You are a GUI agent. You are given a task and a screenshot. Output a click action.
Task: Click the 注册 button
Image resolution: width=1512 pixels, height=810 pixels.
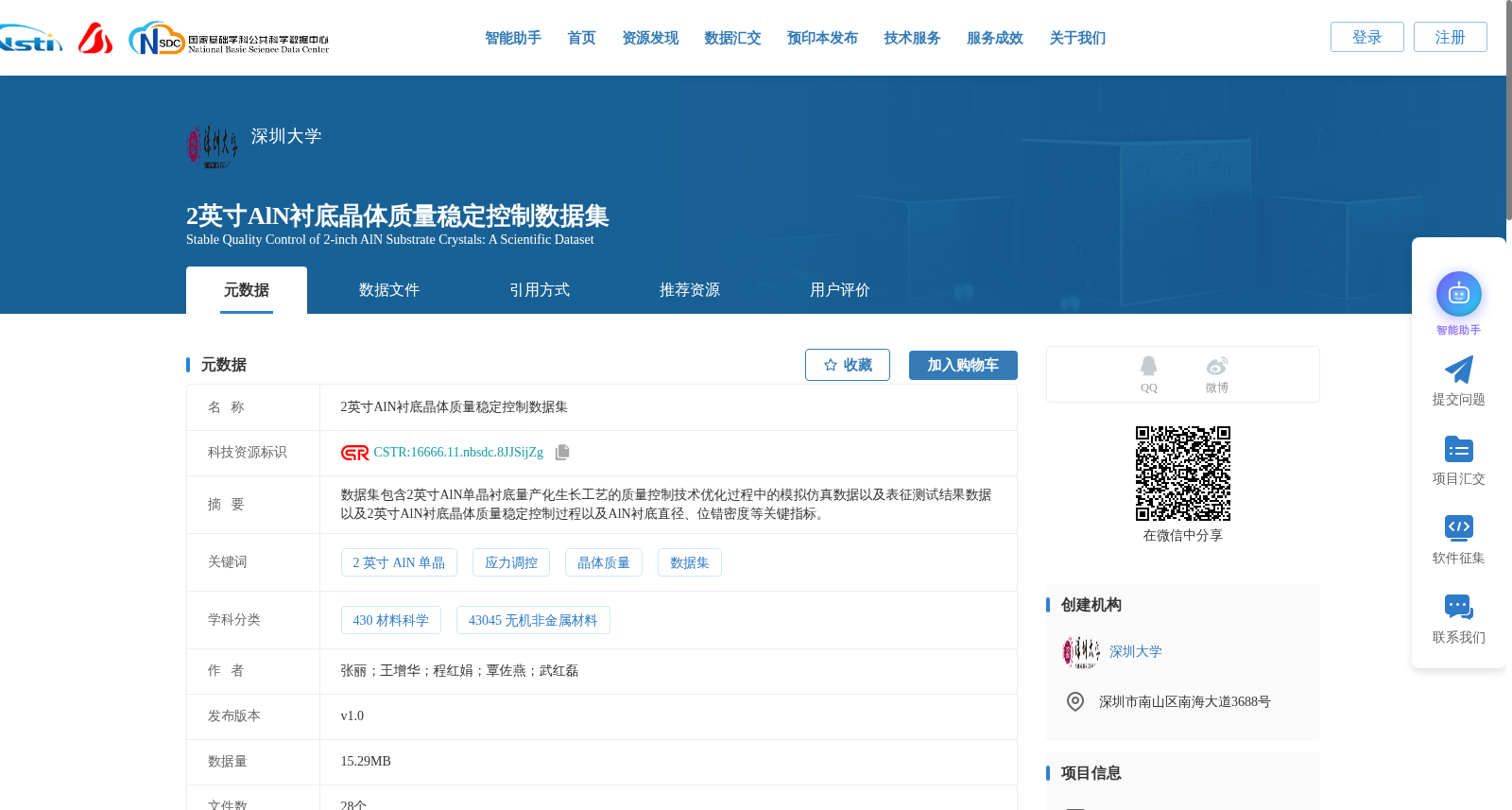click(1451, 37)
